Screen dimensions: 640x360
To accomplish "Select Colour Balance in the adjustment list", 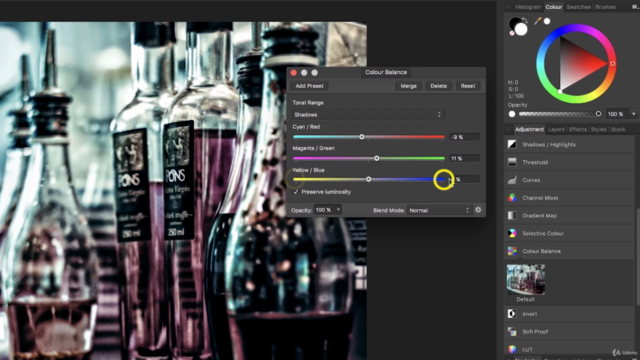I will tap(569, 251).
